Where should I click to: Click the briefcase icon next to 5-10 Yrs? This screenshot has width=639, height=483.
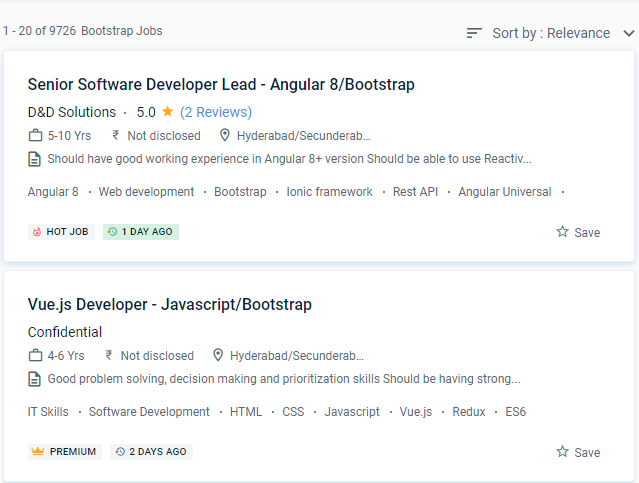tap(36, 135)
